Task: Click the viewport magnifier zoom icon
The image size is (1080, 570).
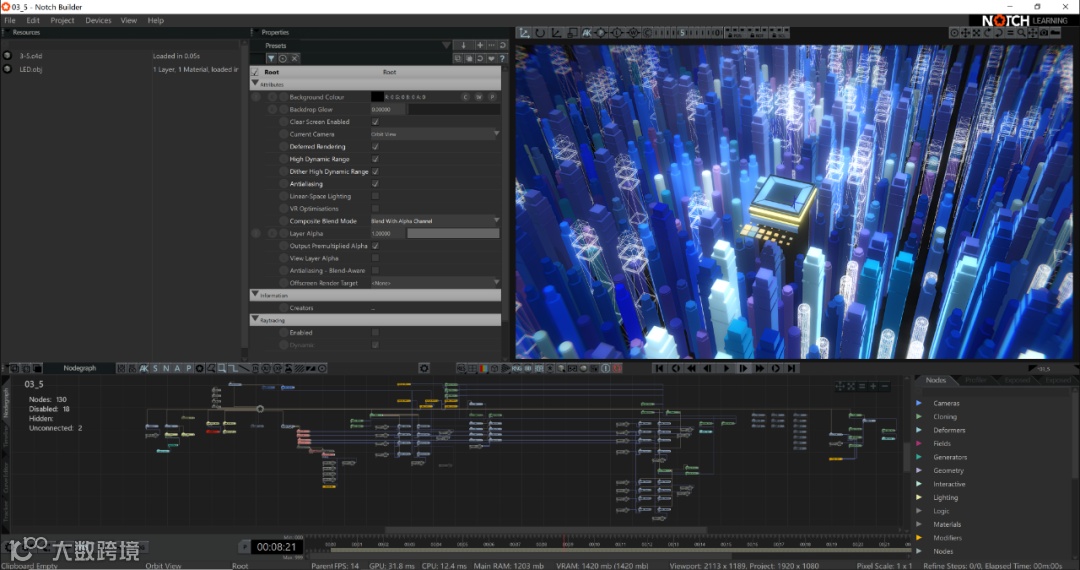Action: coord(1022,32)
